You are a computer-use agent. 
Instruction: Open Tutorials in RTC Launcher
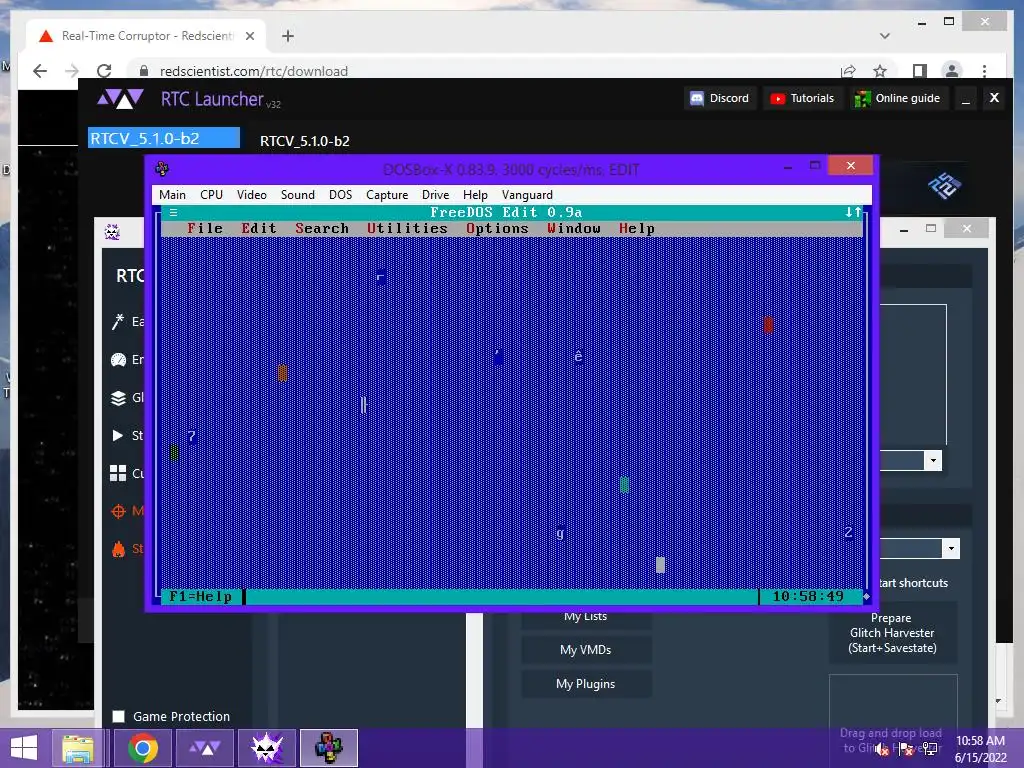[x=802, y=98]
